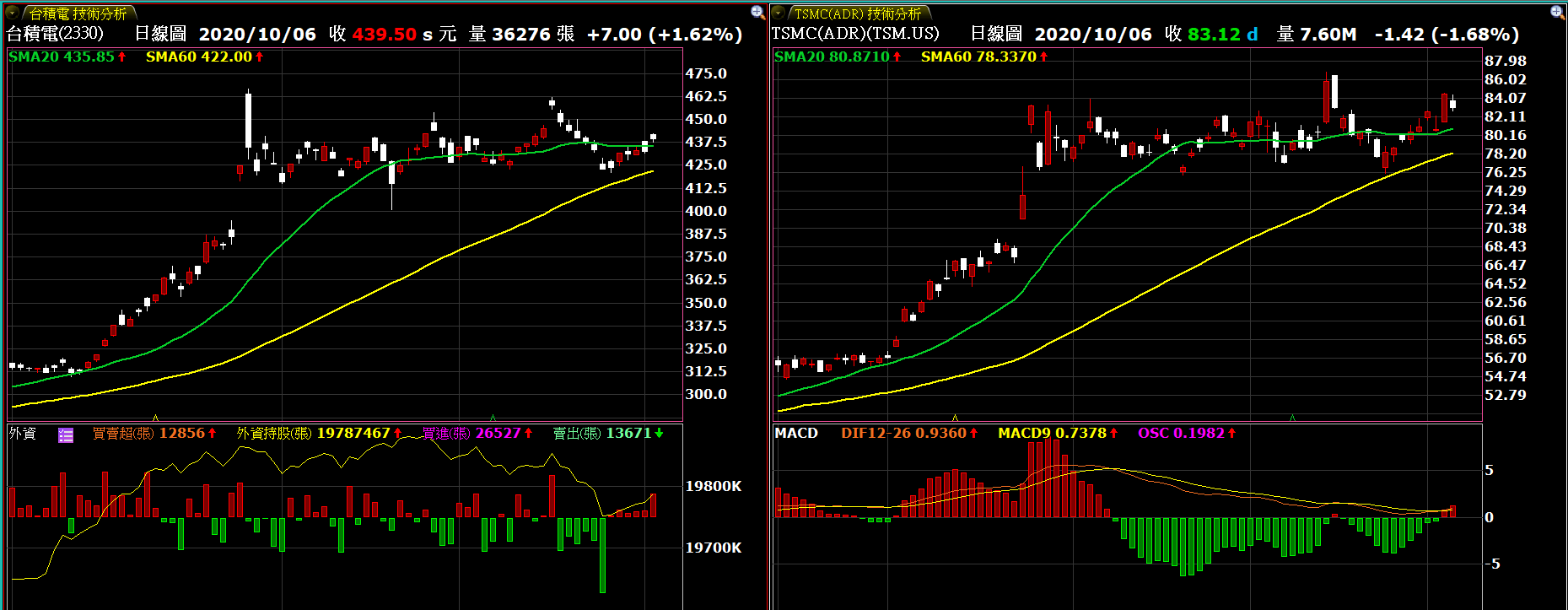The width and height of the screenshot is (1568, 610).
Task: Click the -5 label on the MACD axis
Action: coord(1492,564)
